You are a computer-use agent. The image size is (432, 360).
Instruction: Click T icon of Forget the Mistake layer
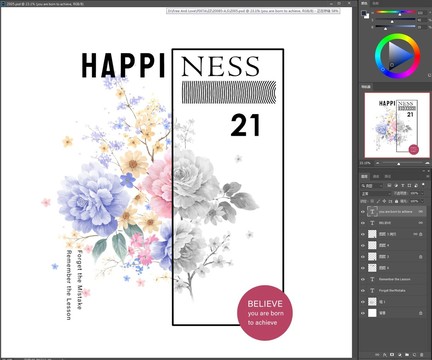(372, 290)
